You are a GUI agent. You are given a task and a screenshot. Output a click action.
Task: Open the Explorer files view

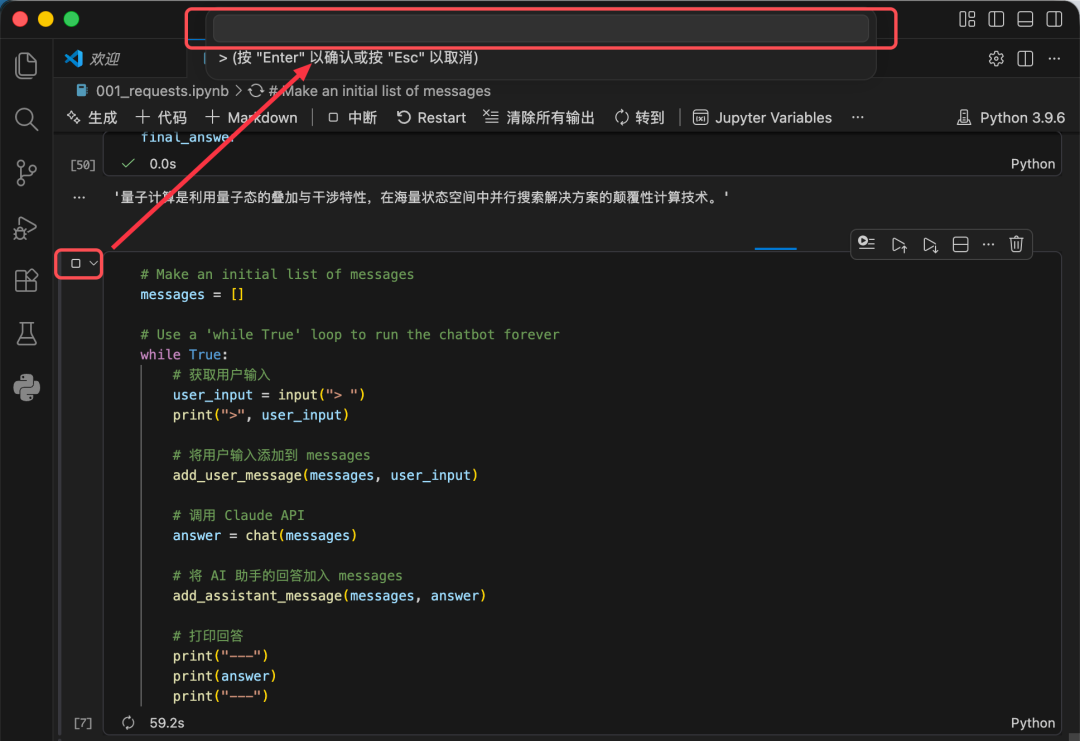point(26,65)
